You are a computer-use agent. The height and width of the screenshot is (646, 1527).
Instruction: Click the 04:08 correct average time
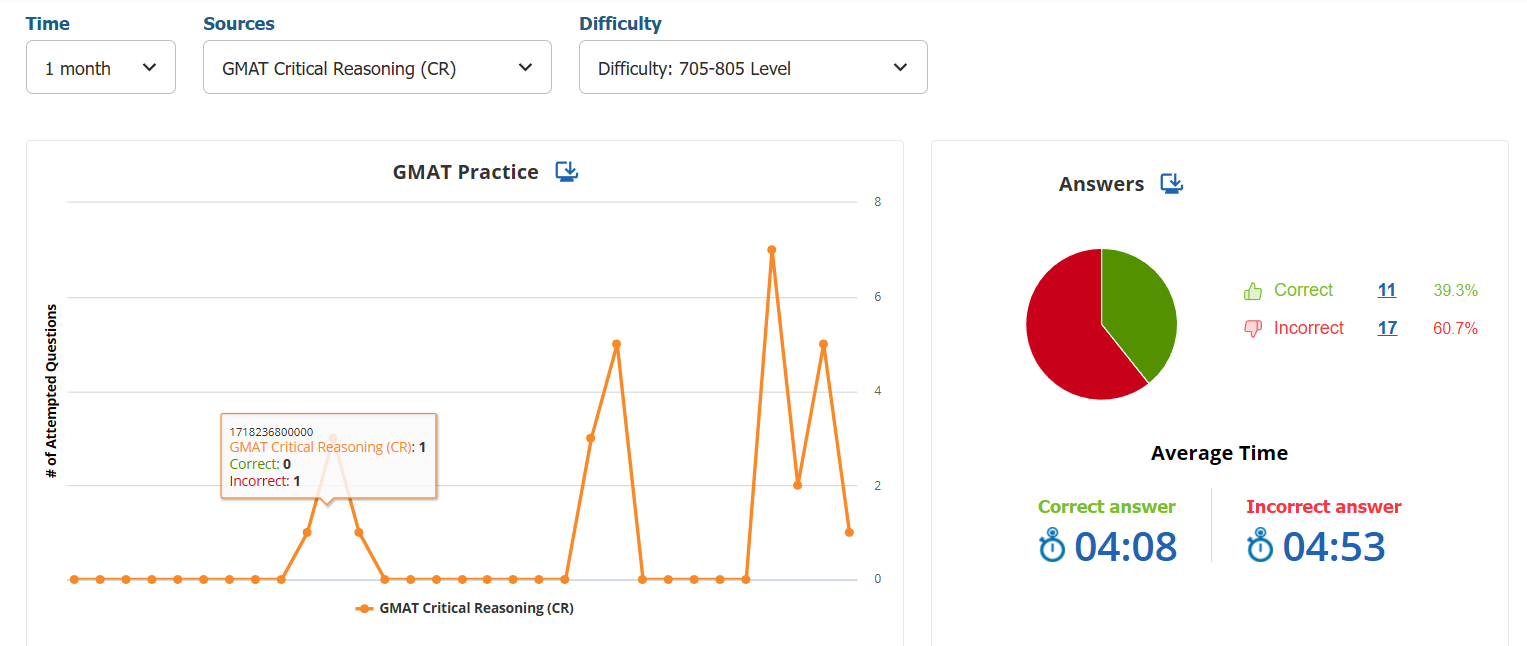pyautogui.click(x=1125, y=547)
